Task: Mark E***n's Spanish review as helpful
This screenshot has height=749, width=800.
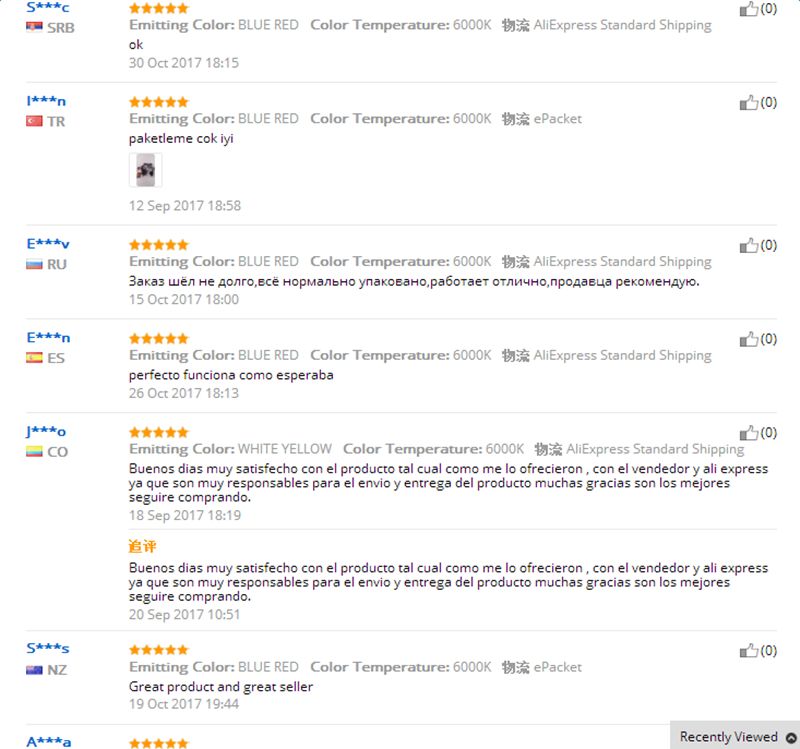Action: point(748,339)
